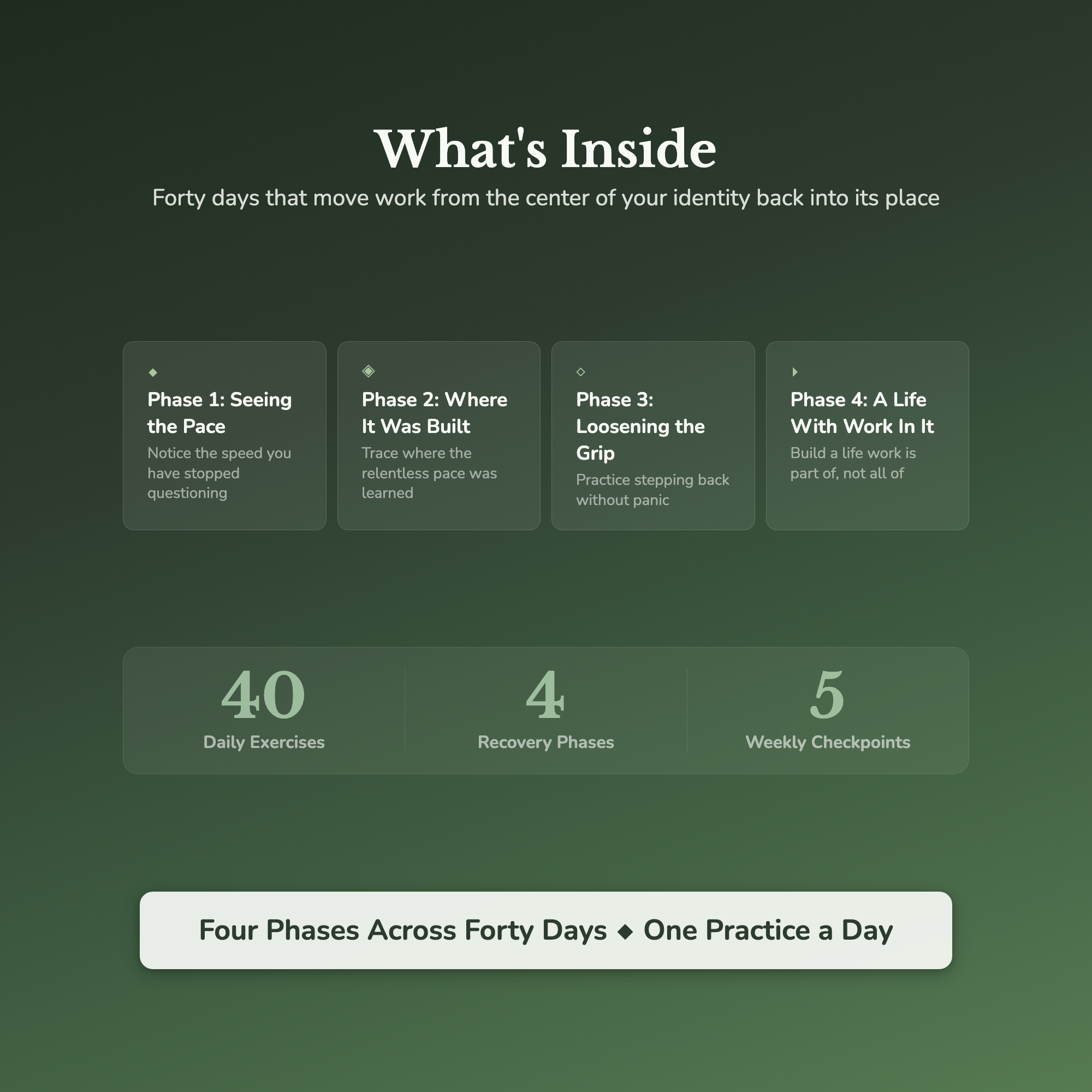Click 'Trace where the relentless pace was learned'
1092x1092 pixels.
click(x=430, y=473)
